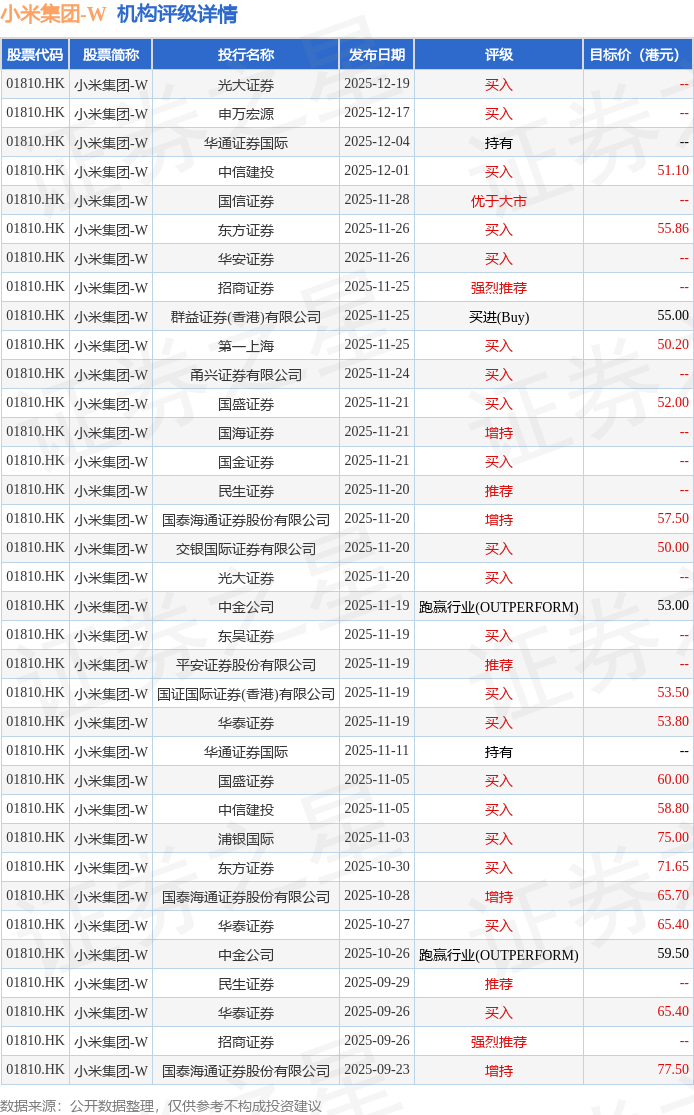Click the 评级 column header
This screenshot has height=1115, width=694.
[x=498, y=55]
